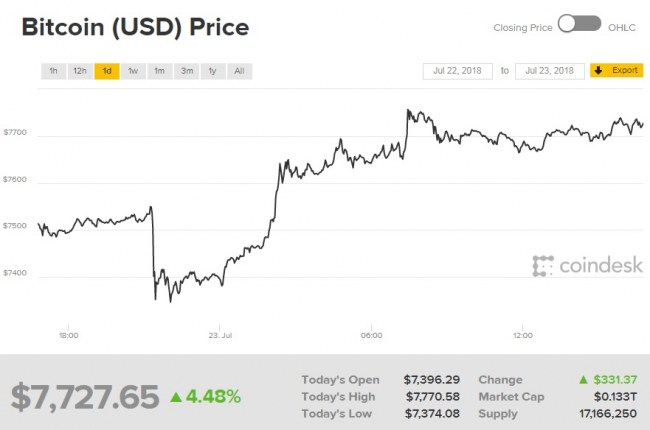The image size is (650, 430).
Task: Switch chart to 1w range
Action: (x=133, y=71)
